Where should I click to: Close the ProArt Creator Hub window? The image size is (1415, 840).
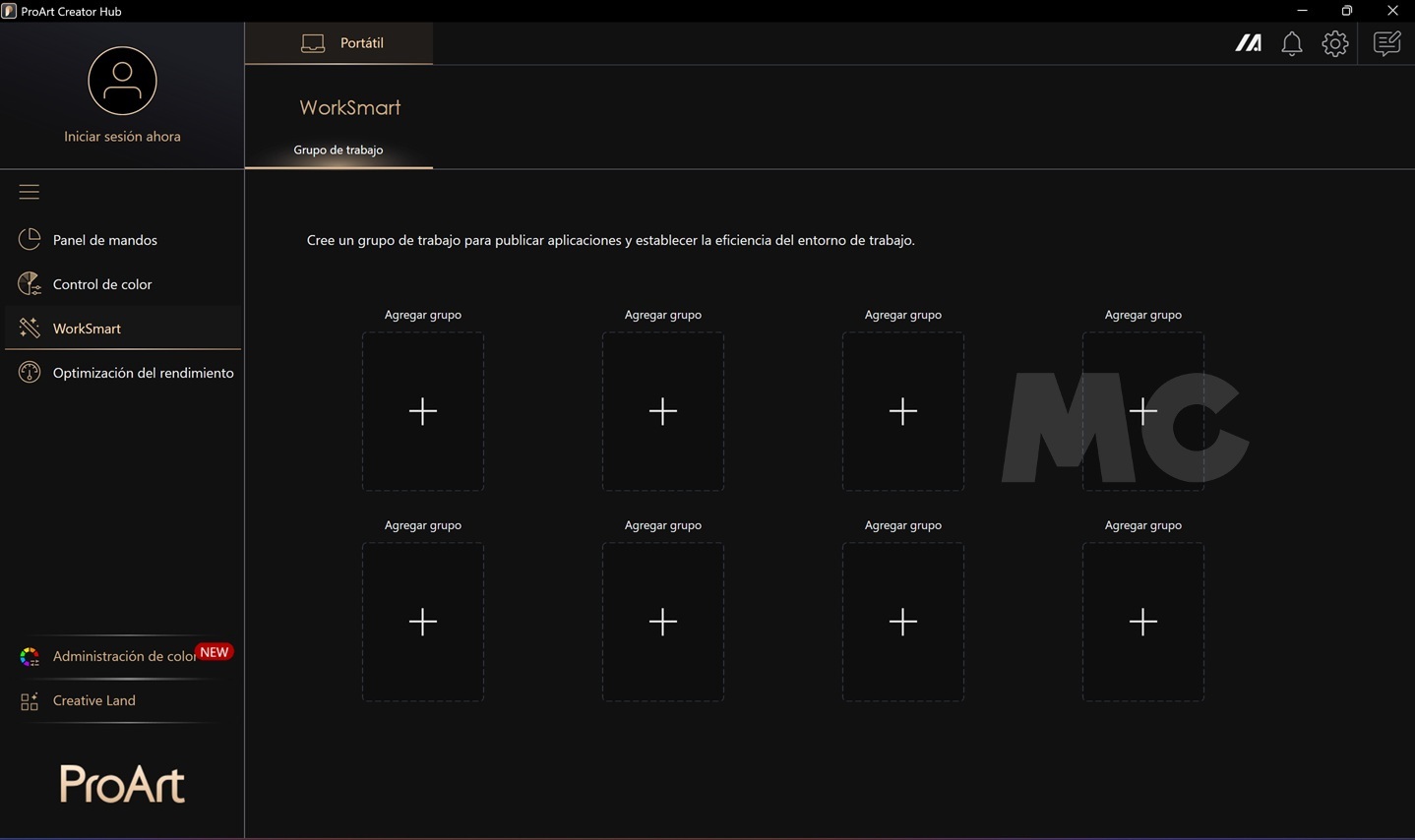(1392, 11)
